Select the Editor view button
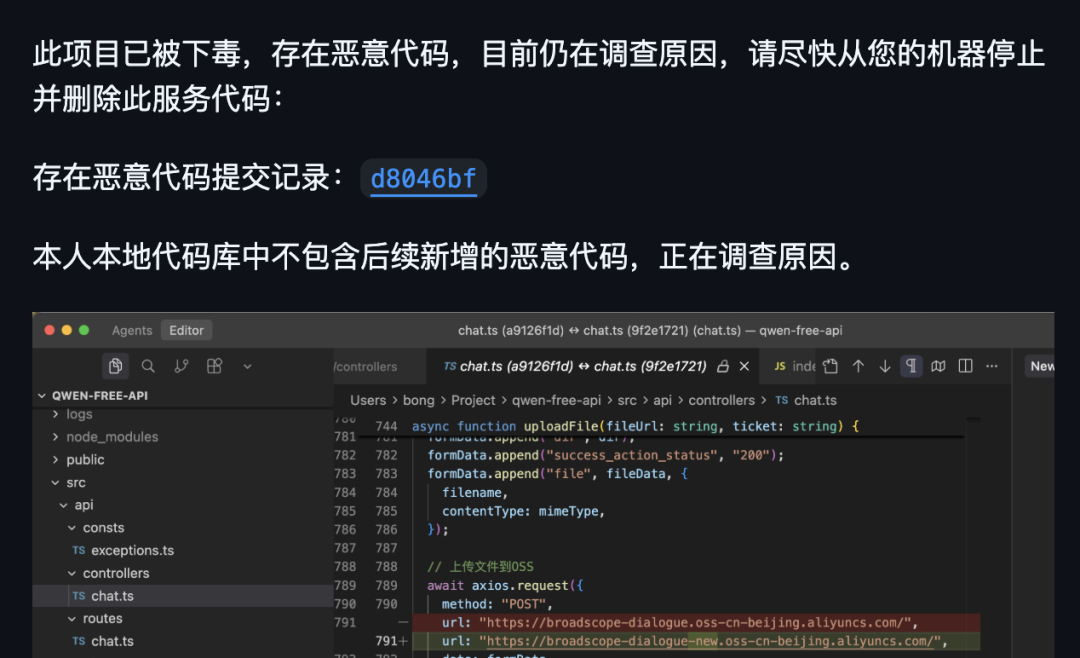The width and height of the screenshot is (1080, 658). (187, 330)
